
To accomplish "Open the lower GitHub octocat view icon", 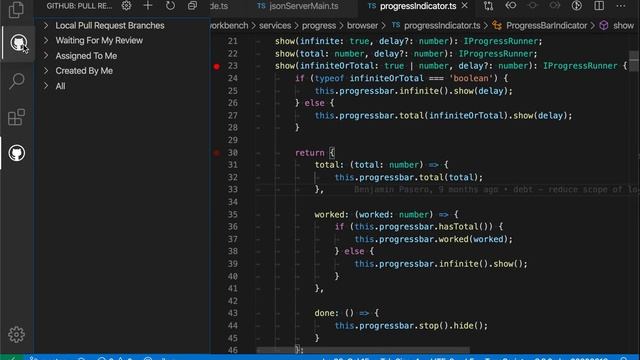I will coord(16,153).
